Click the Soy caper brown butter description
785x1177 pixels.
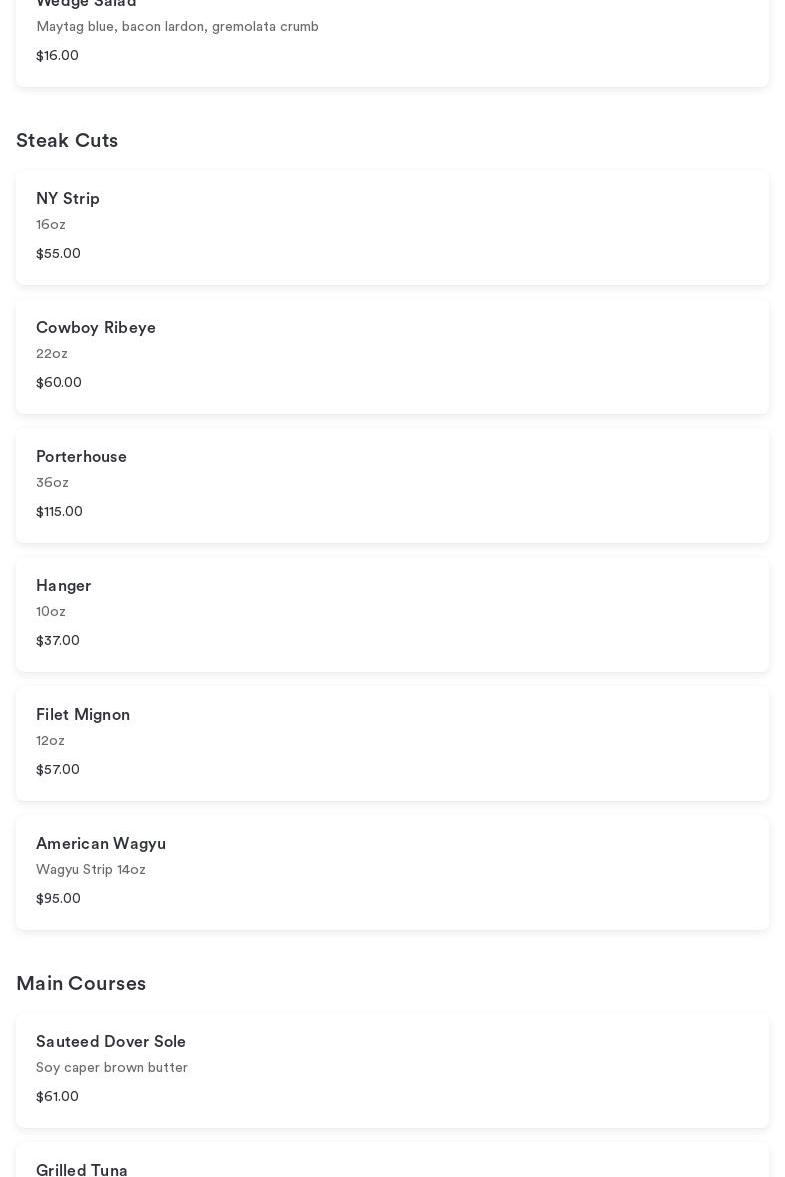pyautogui.click(x=112, y=1068)
